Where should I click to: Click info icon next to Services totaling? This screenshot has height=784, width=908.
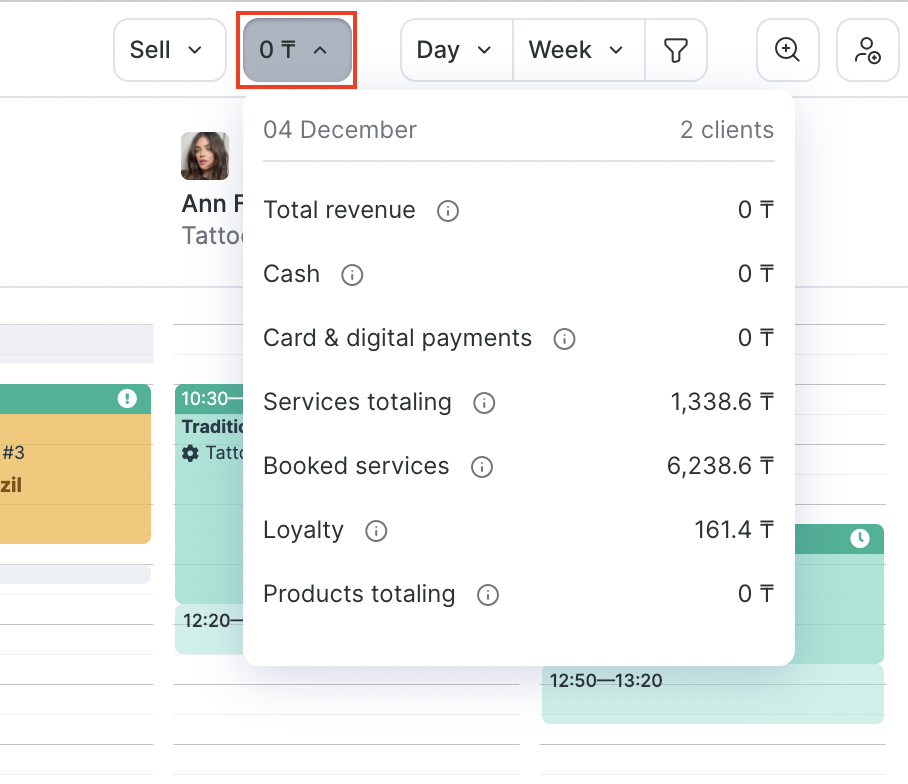pos(484,403)
